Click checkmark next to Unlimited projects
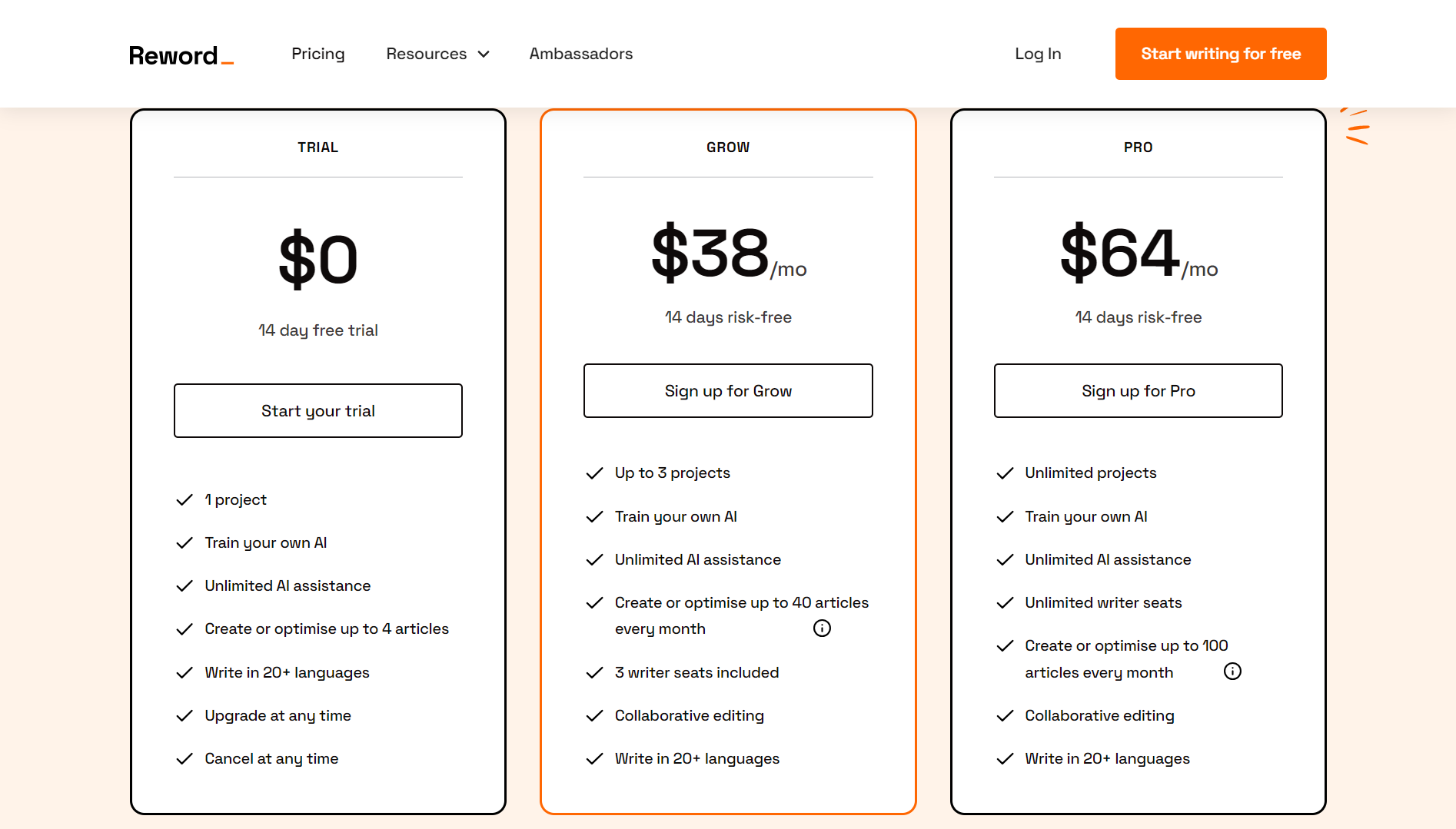1456x829 pixels. (x=1005, y=473)
